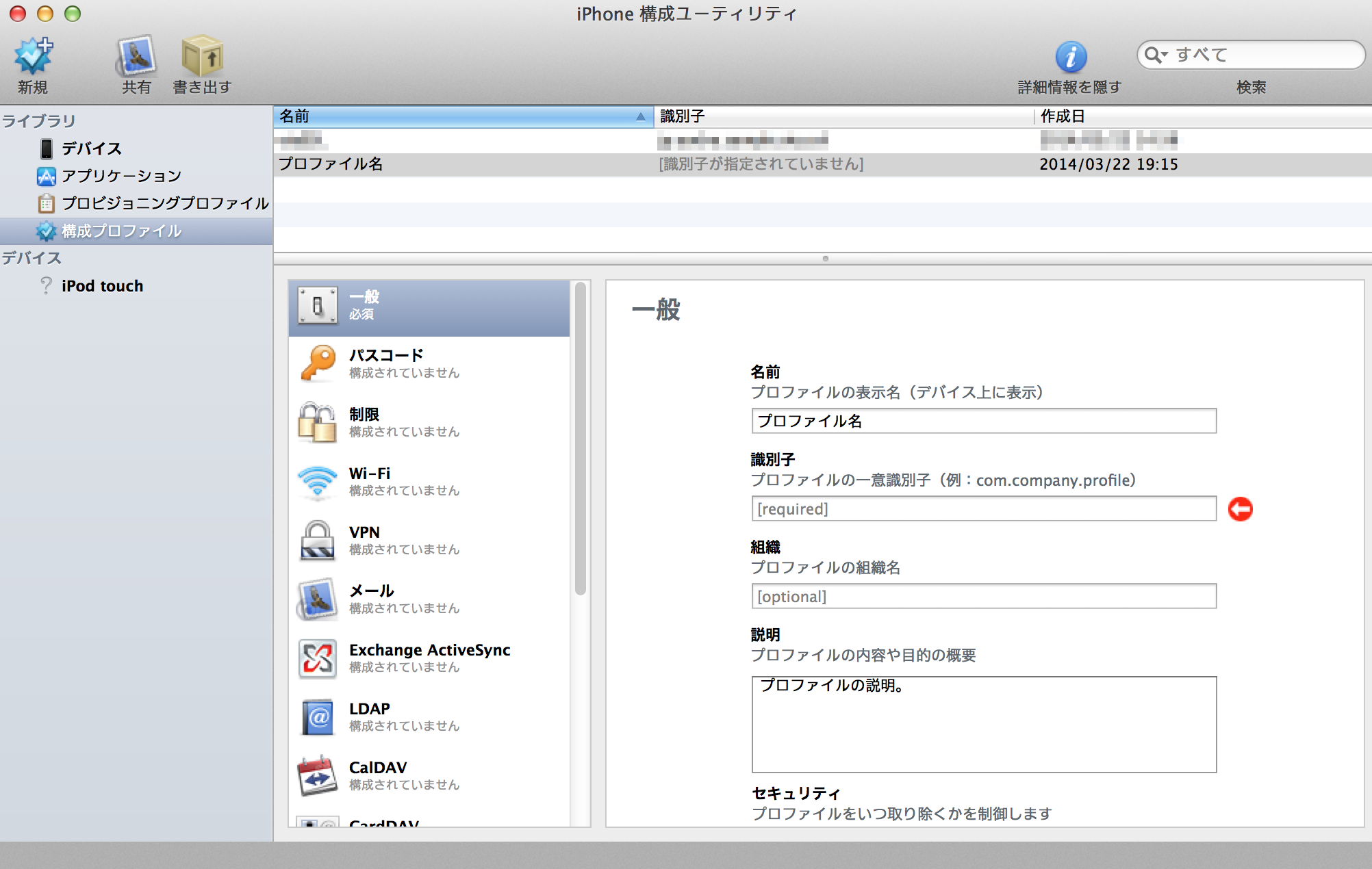Screen dimensions: 1372x869
Task: Click the CalDAV calendar icon
Action: click(x=318, y=776)
